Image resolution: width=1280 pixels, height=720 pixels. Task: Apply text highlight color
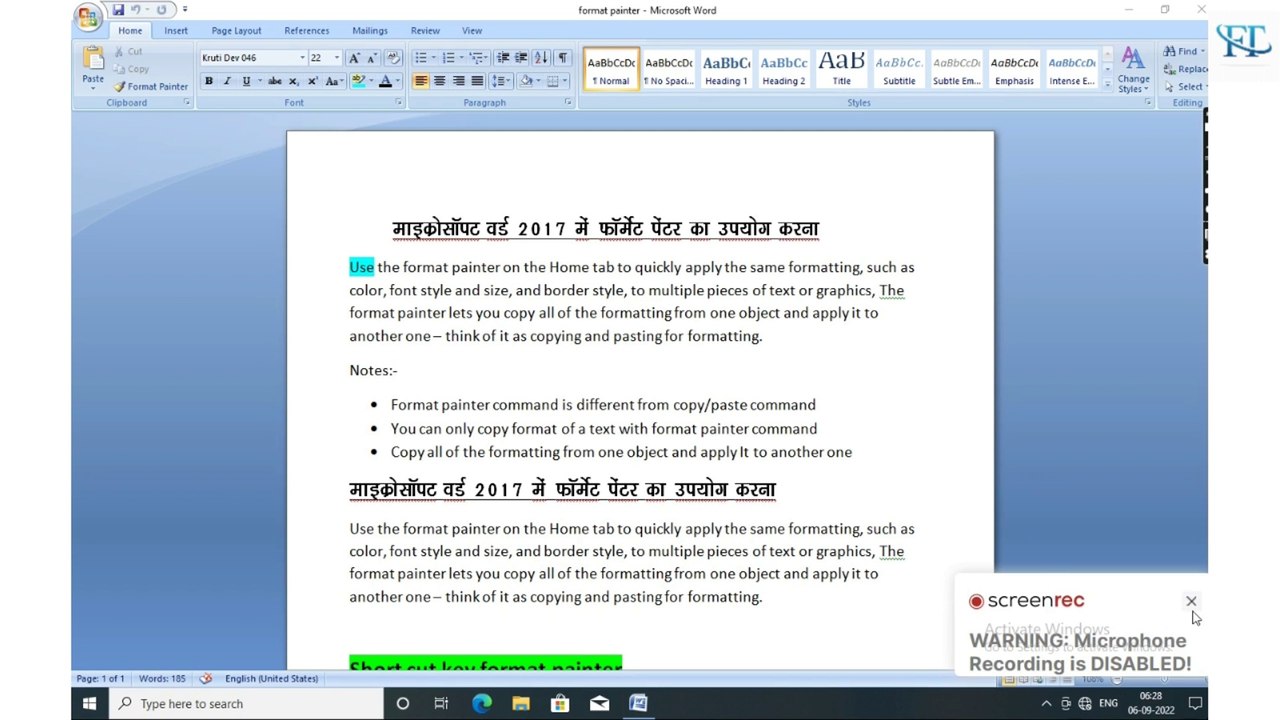coord(358,81)
